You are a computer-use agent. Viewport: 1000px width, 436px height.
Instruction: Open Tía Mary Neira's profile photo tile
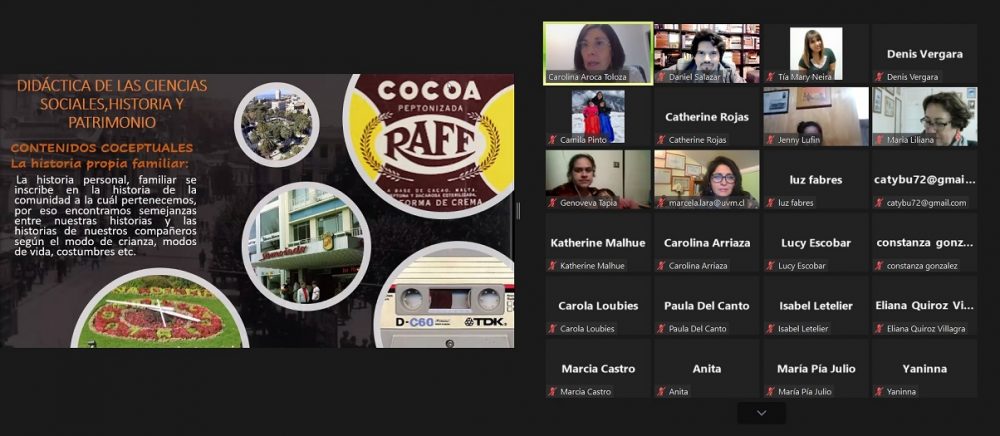tap(816, 54)
